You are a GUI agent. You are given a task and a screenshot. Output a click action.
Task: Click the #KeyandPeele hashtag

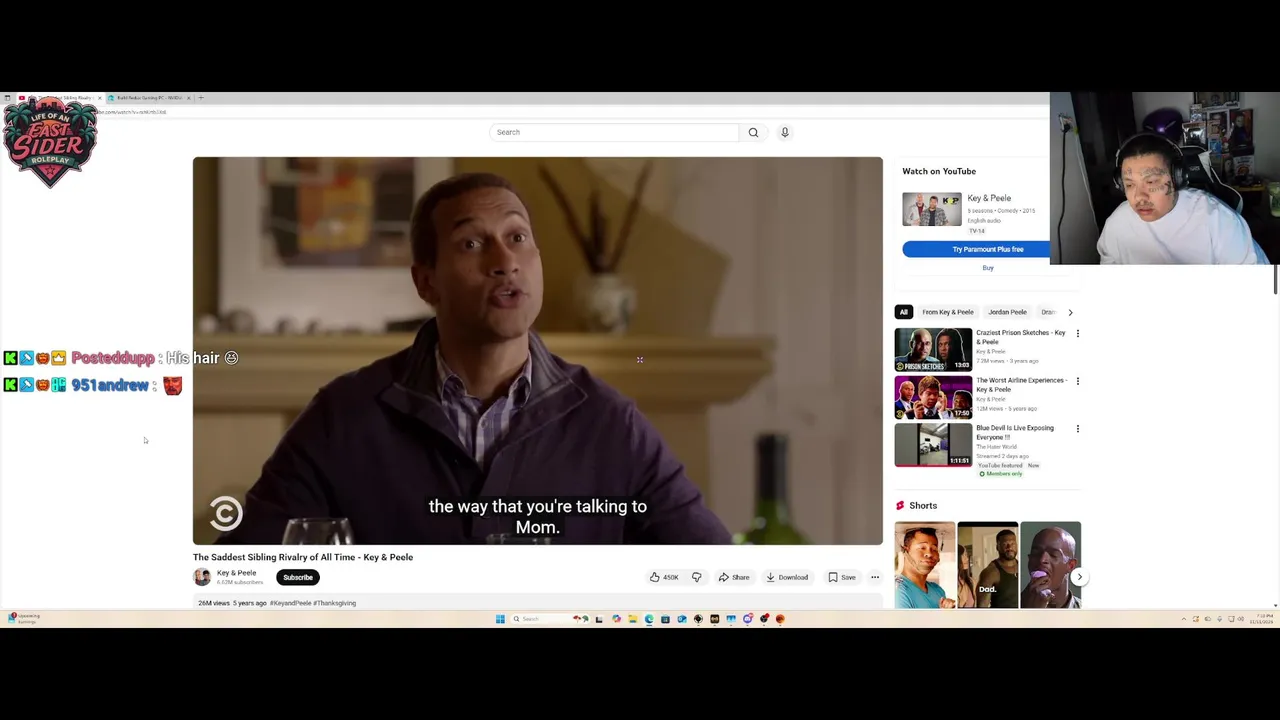(290, 603)
